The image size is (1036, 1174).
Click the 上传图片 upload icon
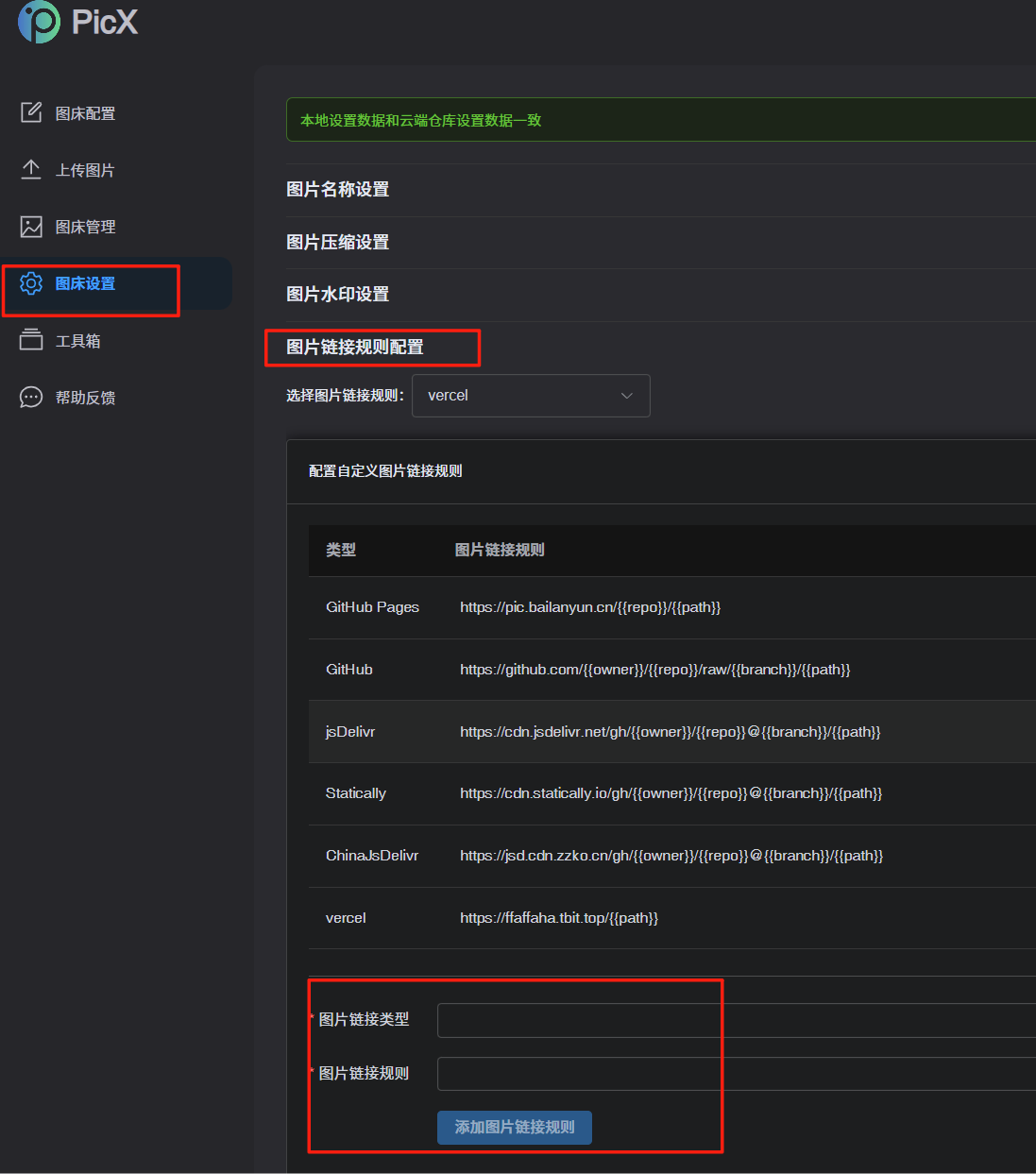(x=31, y=168)
